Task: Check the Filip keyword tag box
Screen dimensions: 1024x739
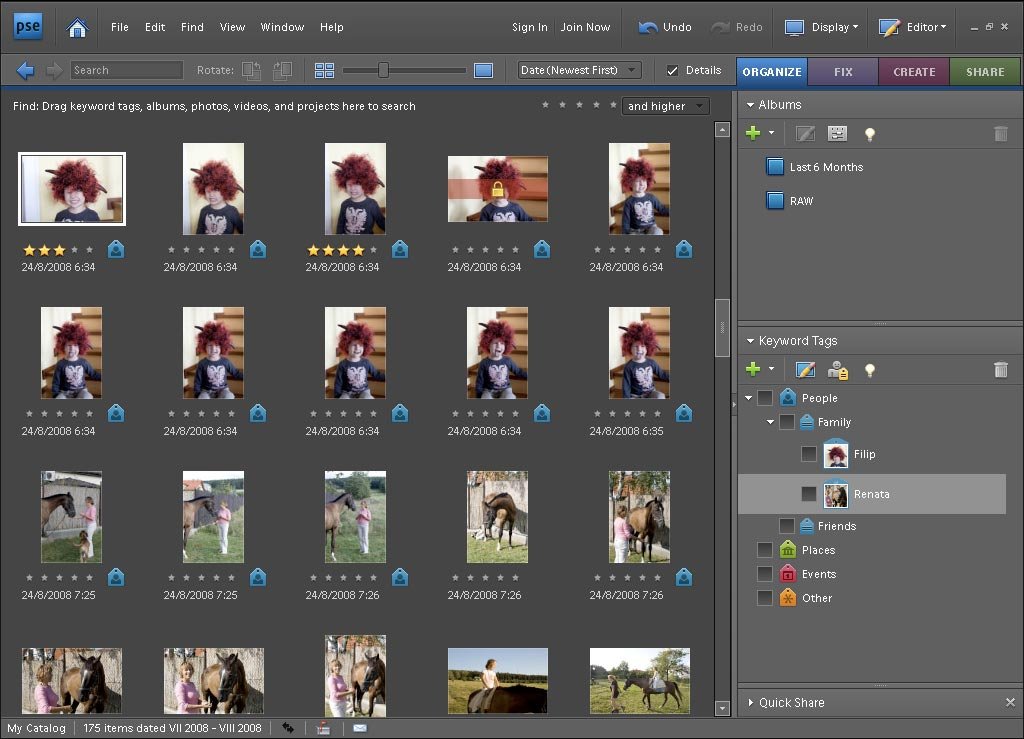Action: 809,454
